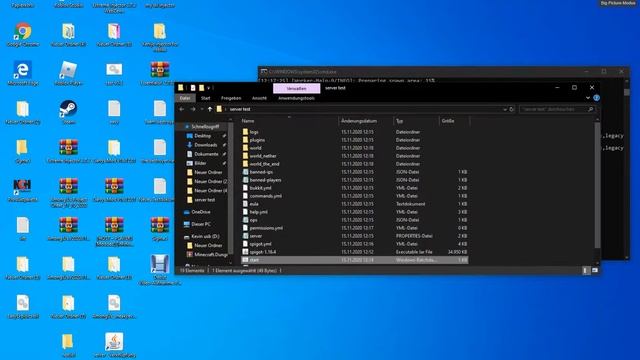Click the search magnifier in Explorer
Viewport: 640px width, 360px height.
point(590,109)
